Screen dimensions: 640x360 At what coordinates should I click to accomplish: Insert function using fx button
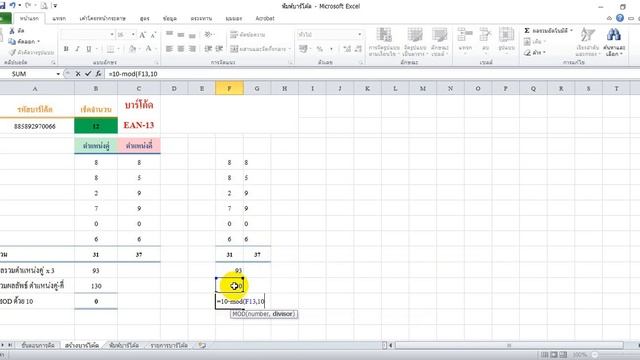coord(98,74)
